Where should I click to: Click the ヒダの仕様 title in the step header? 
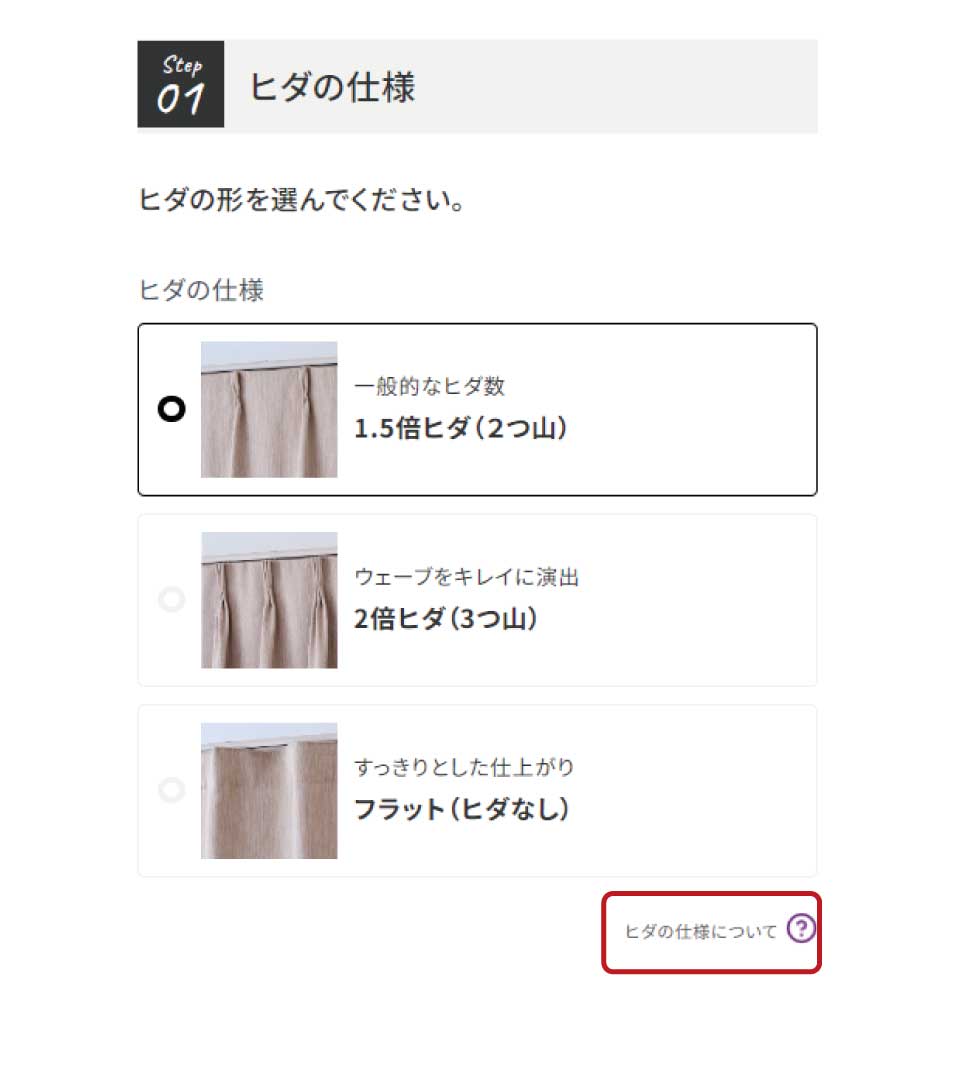332,87
